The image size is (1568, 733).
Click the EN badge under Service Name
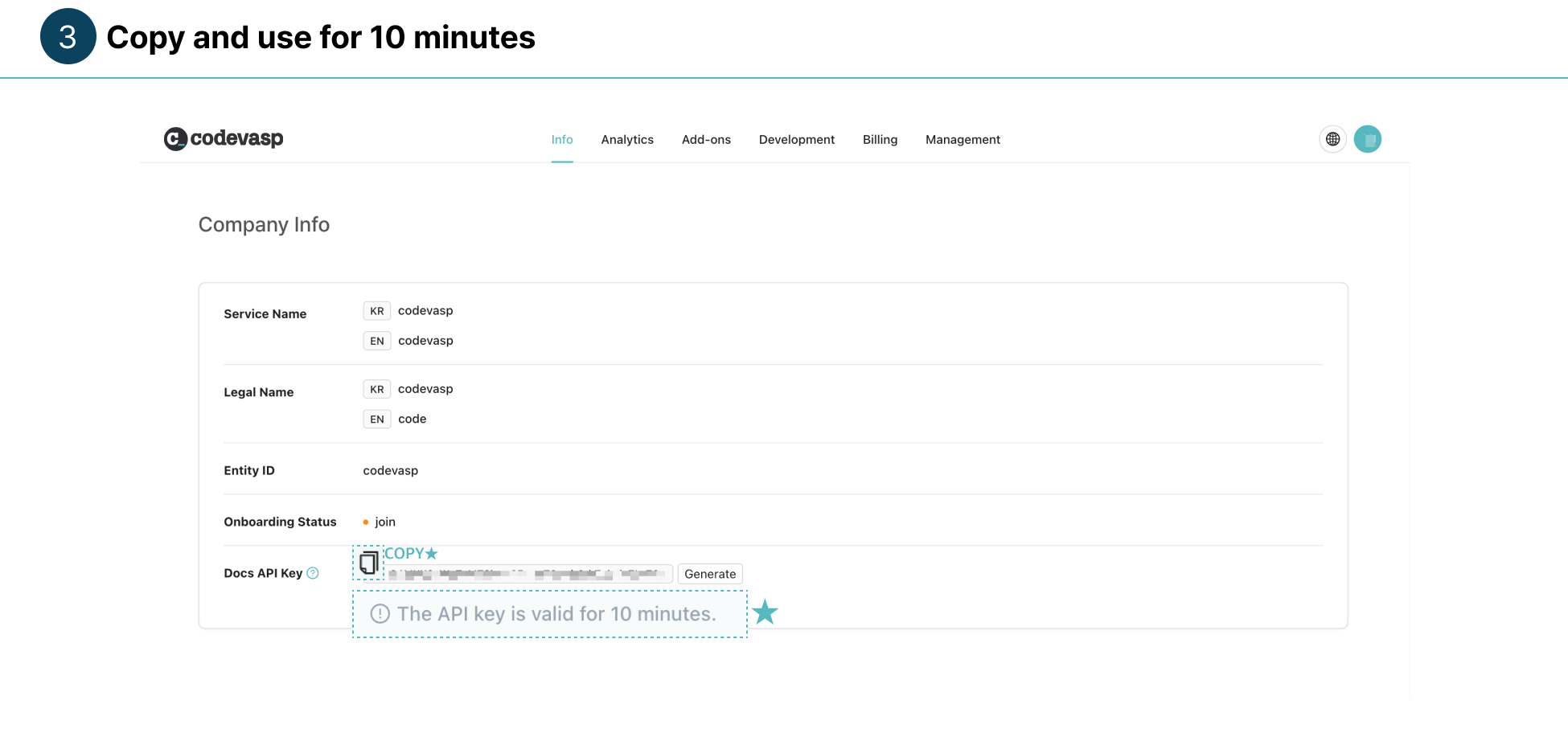pos(377,341)
